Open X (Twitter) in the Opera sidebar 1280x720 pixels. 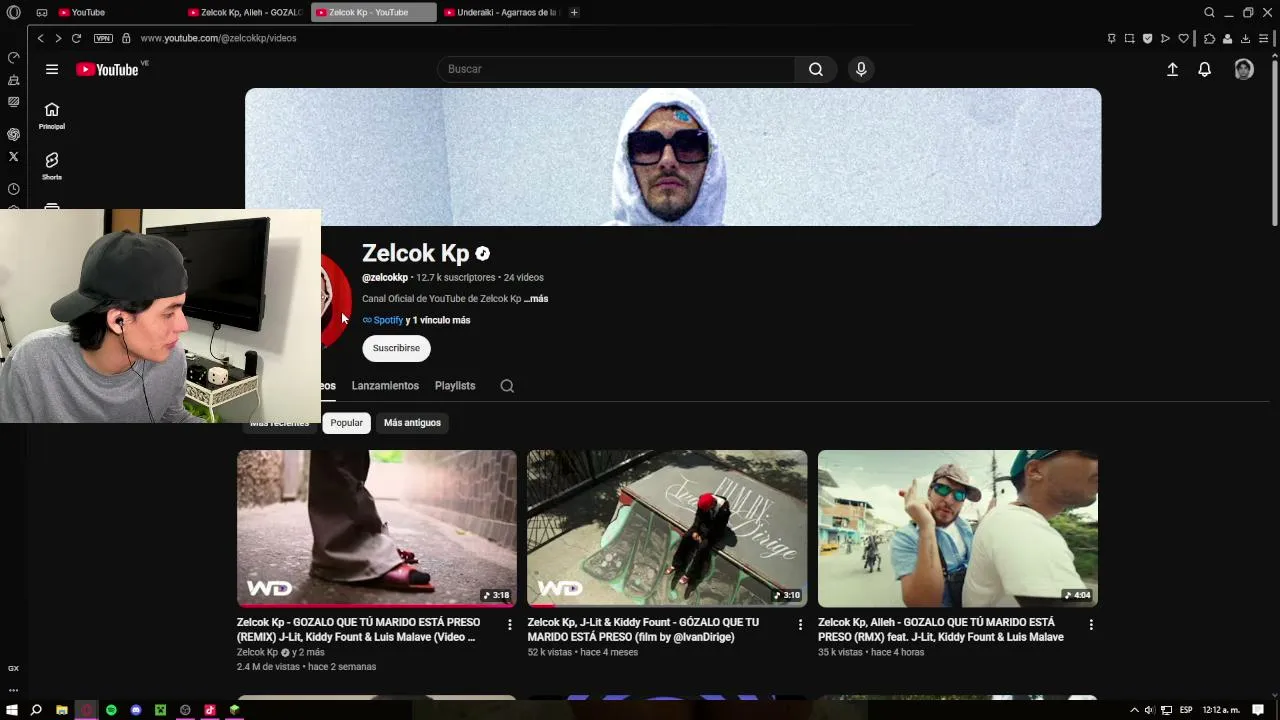(13, 156)
